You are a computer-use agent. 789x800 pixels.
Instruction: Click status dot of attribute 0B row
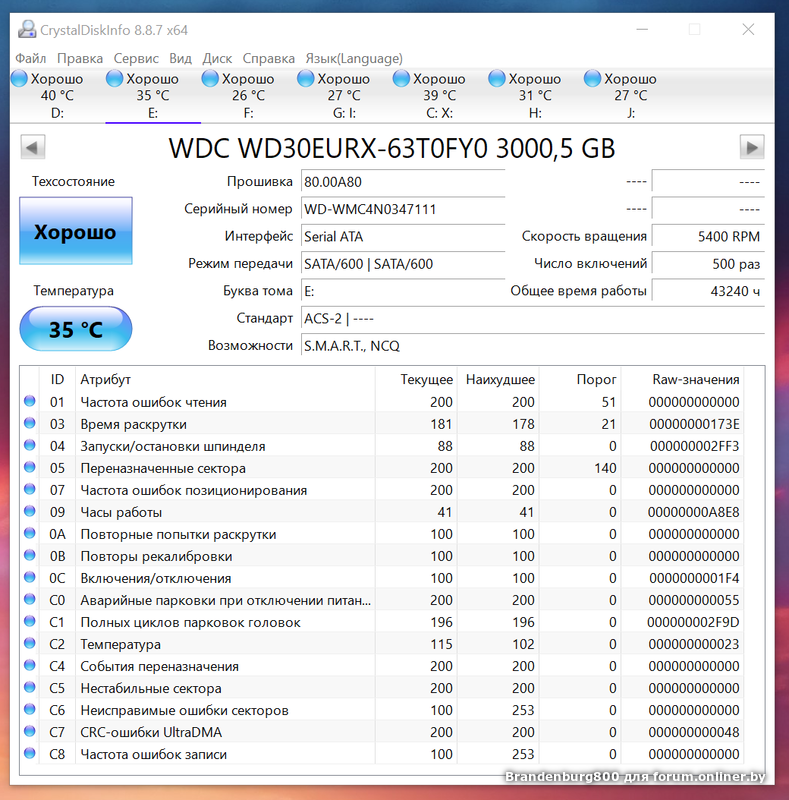[30, 555]
